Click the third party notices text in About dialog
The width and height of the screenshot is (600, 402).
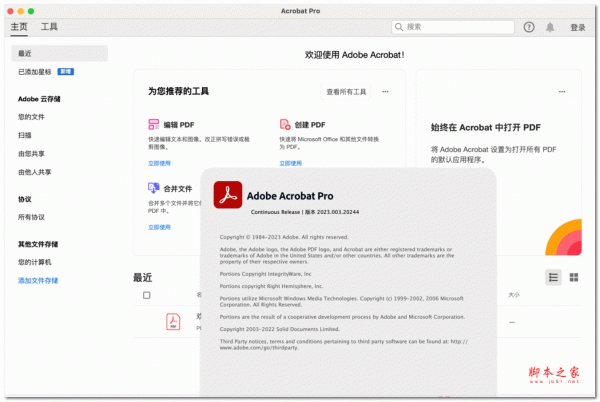(344, 345)
